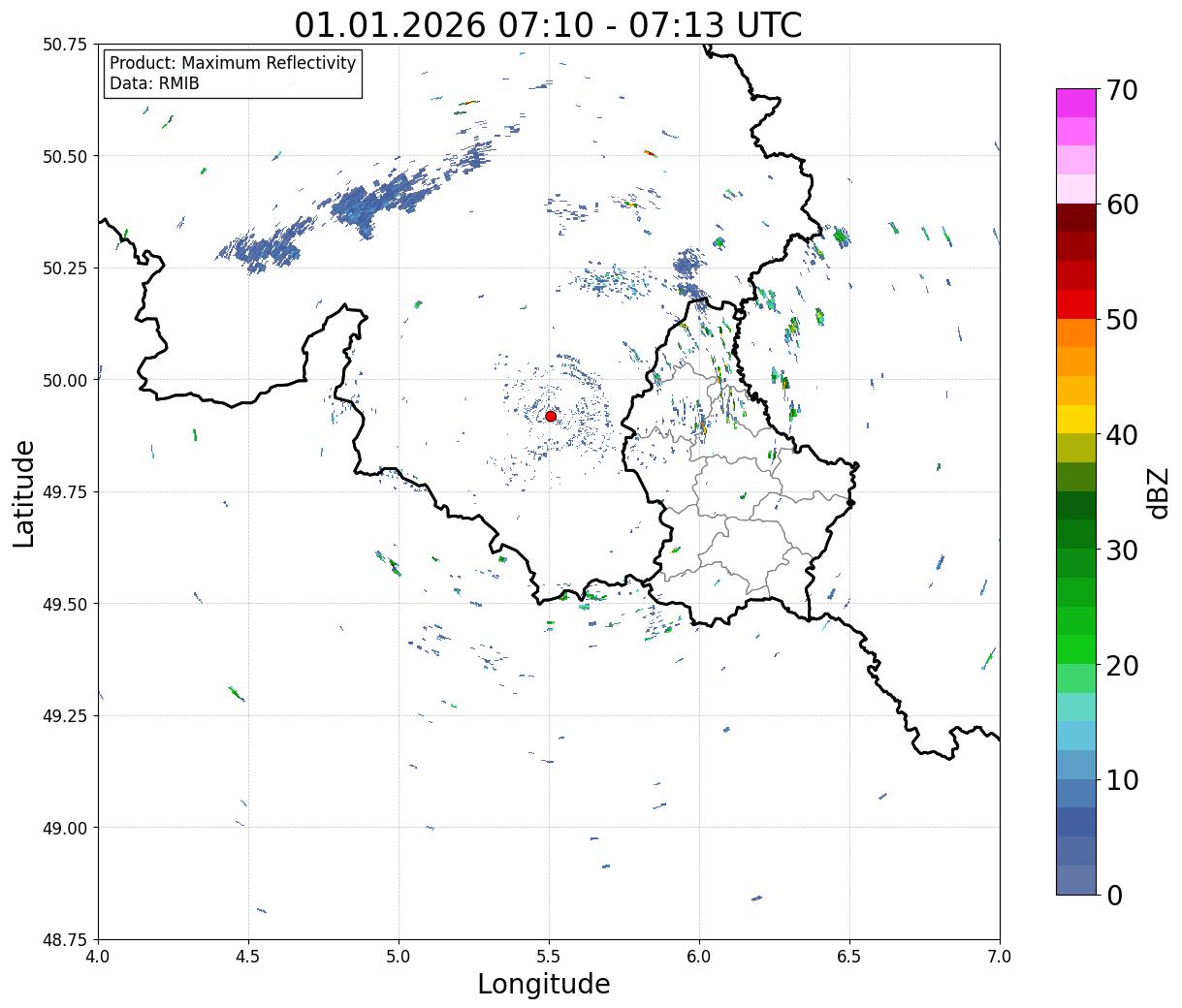Click the colorbar tick label 10
This screenshot has width=1182, height=1008.
1121,779
